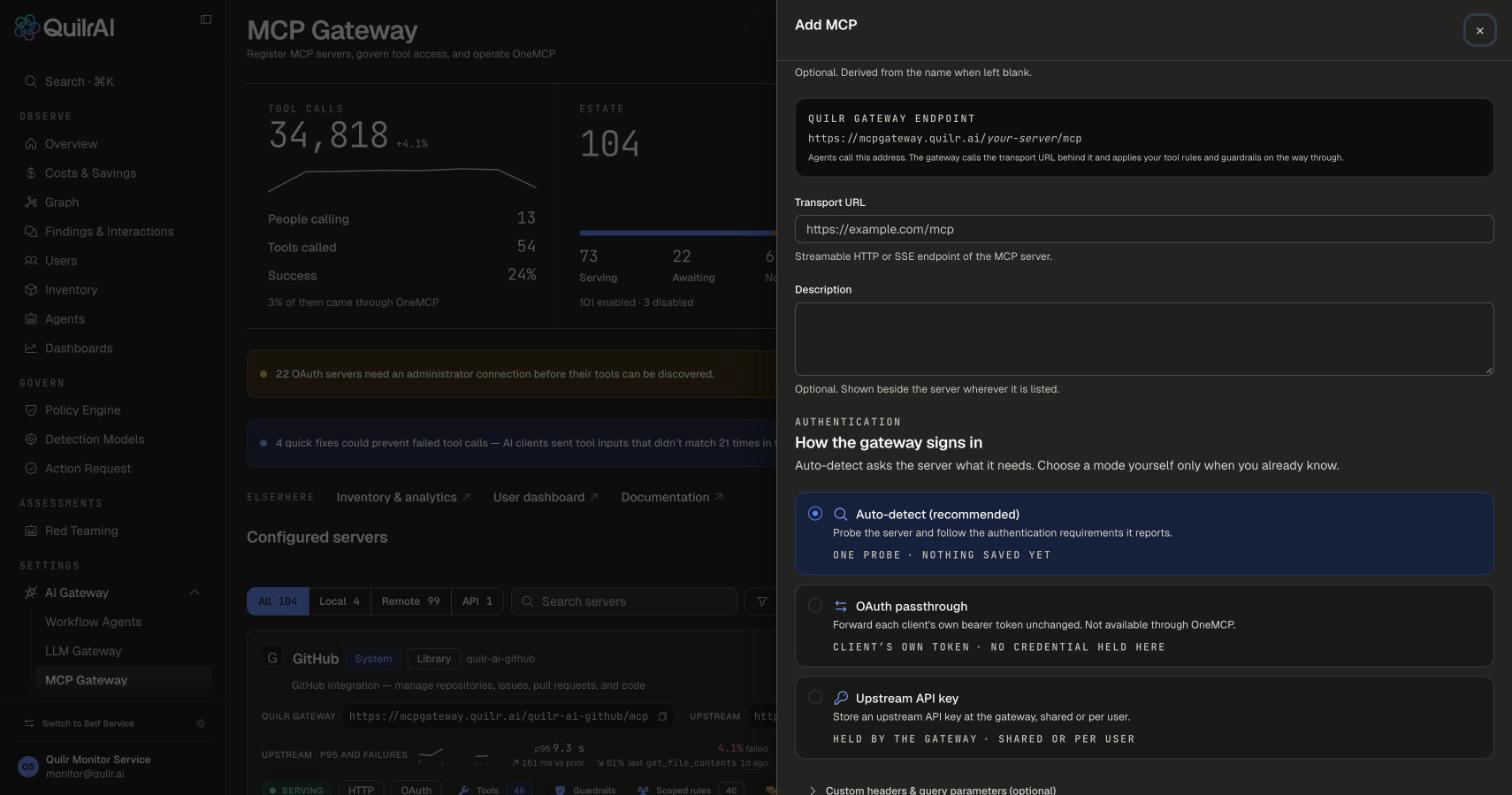Close the Add MCP panel
The width and height of the screenshot is (1512, 795).
(x=1480, y=31)
